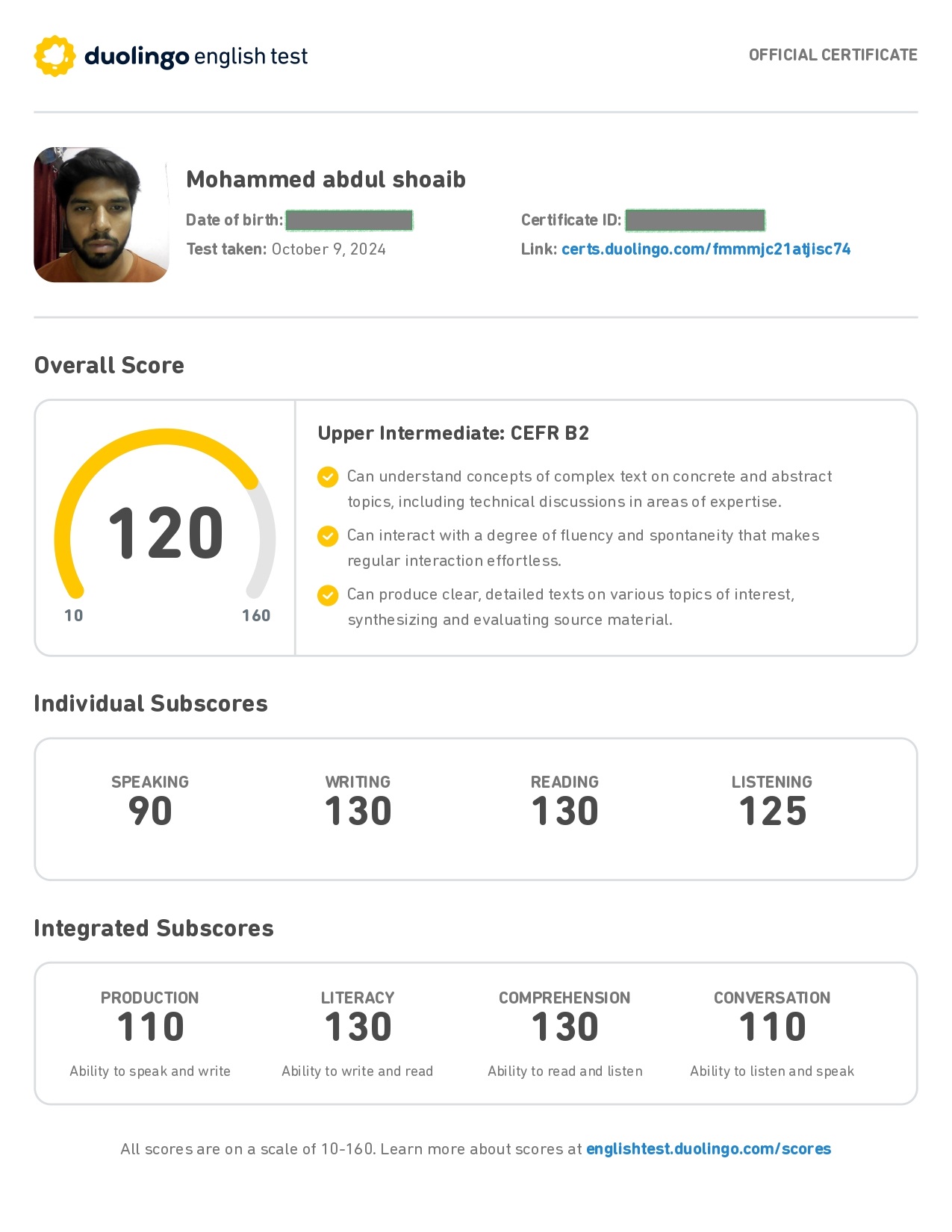Click the redacted Certificate ID field
This screenshot has width=952, height=1232.
[x=695, y=220]
